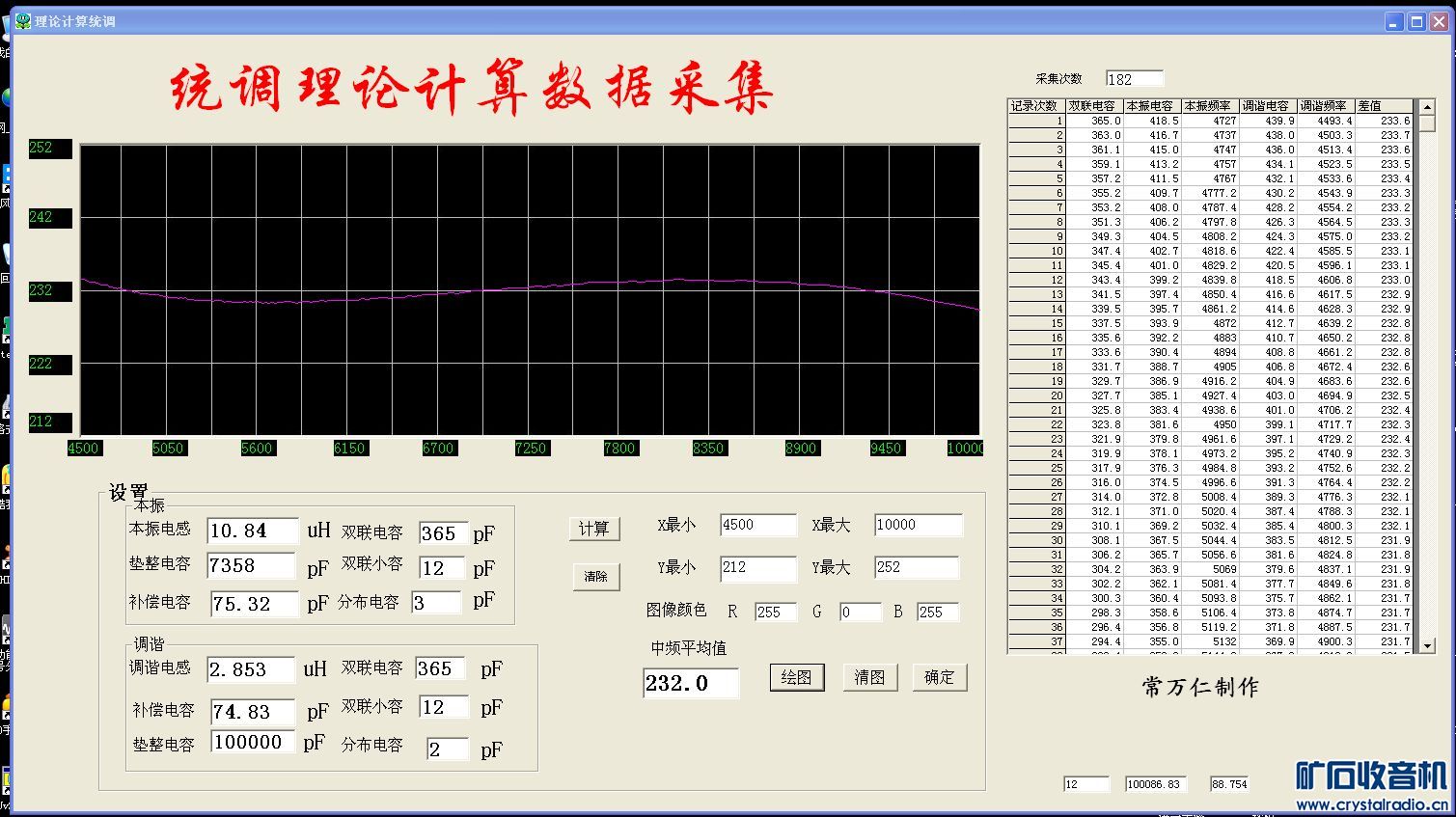Click the 4513.4 cell in table row 3

1326,150
